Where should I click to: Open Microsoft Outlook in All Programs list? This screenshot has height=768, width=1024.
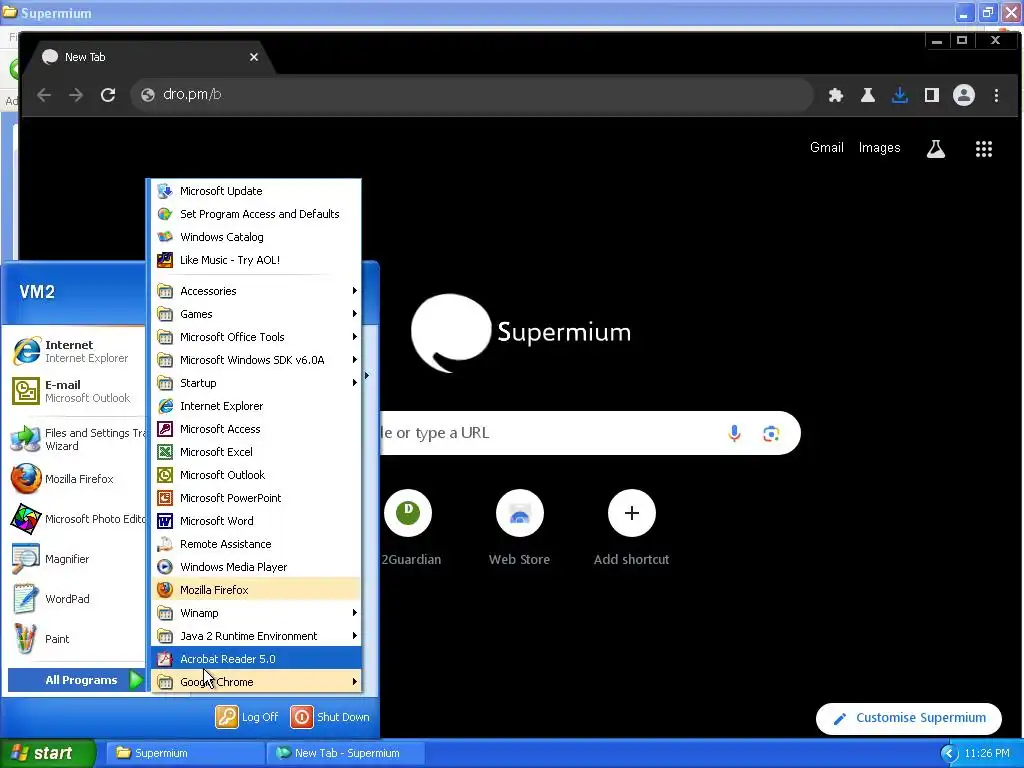[256, 475]
